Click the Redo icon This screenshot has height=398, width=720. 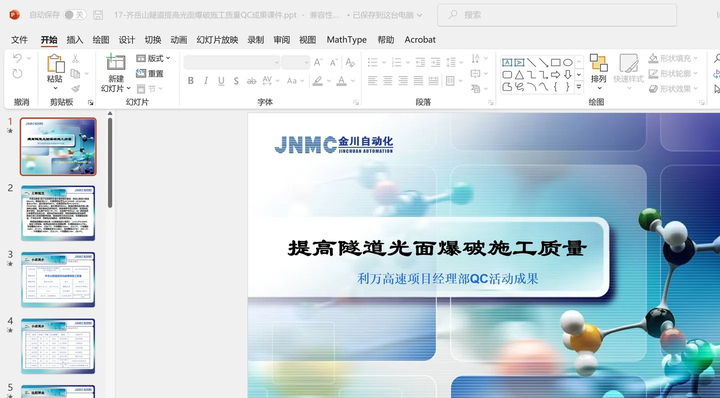(x=17, y=73)
